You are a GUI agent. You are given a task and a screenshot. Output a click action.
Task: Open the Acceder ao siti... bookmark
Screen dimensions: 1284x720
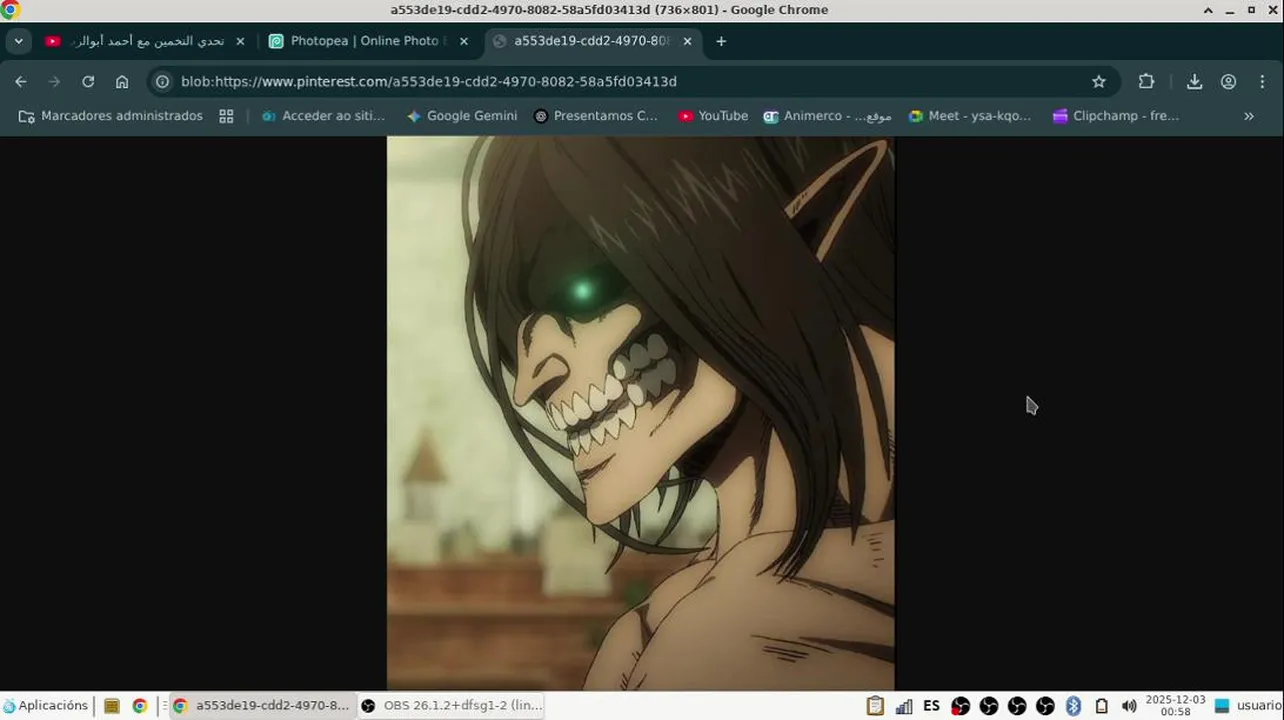click(x=323, y=116)
